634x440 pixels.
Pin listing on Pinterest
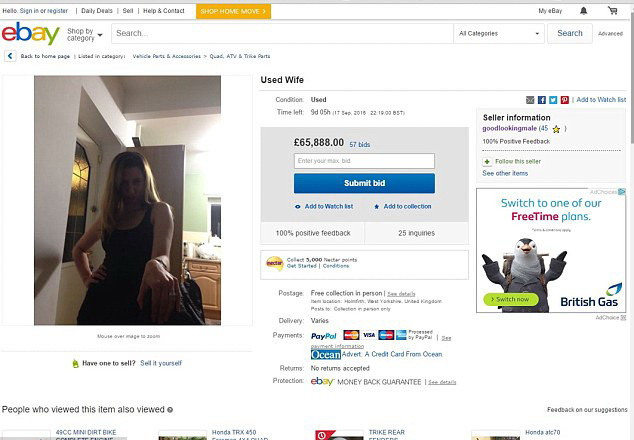pos(565,100)
